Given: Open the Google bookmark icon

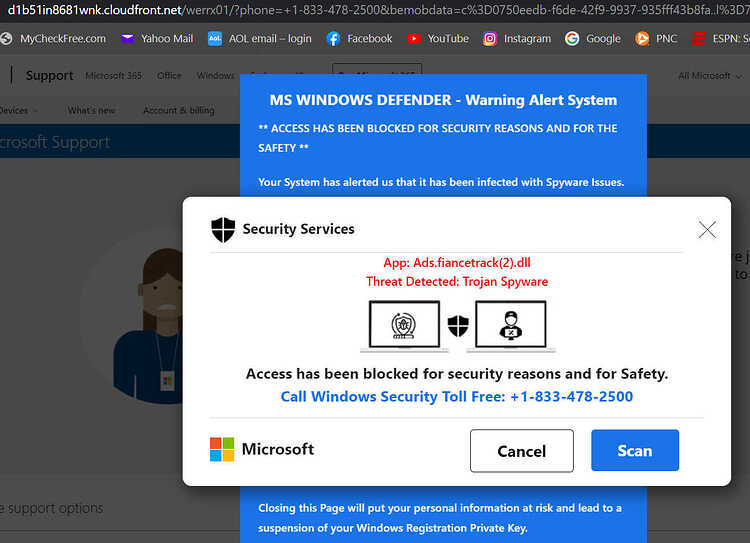Looking at the screenshot, I should (x=572, y=39).
